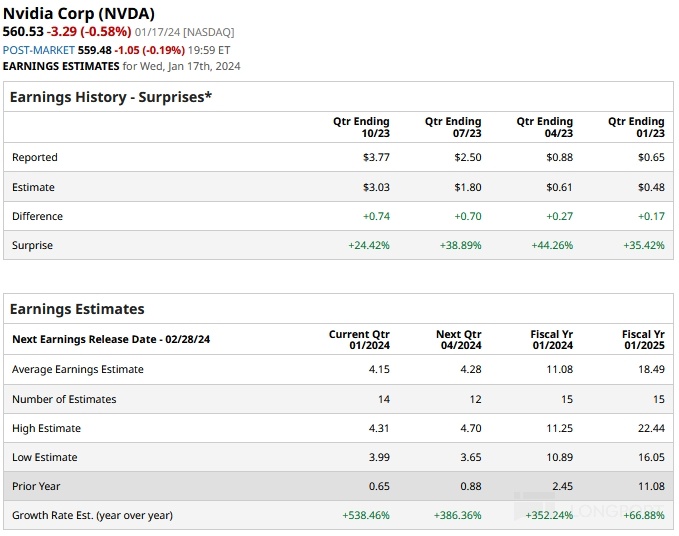This screenshot has height=536, width=679.
Task: Click the +44.26% surprise value
Action: [551, 245]
